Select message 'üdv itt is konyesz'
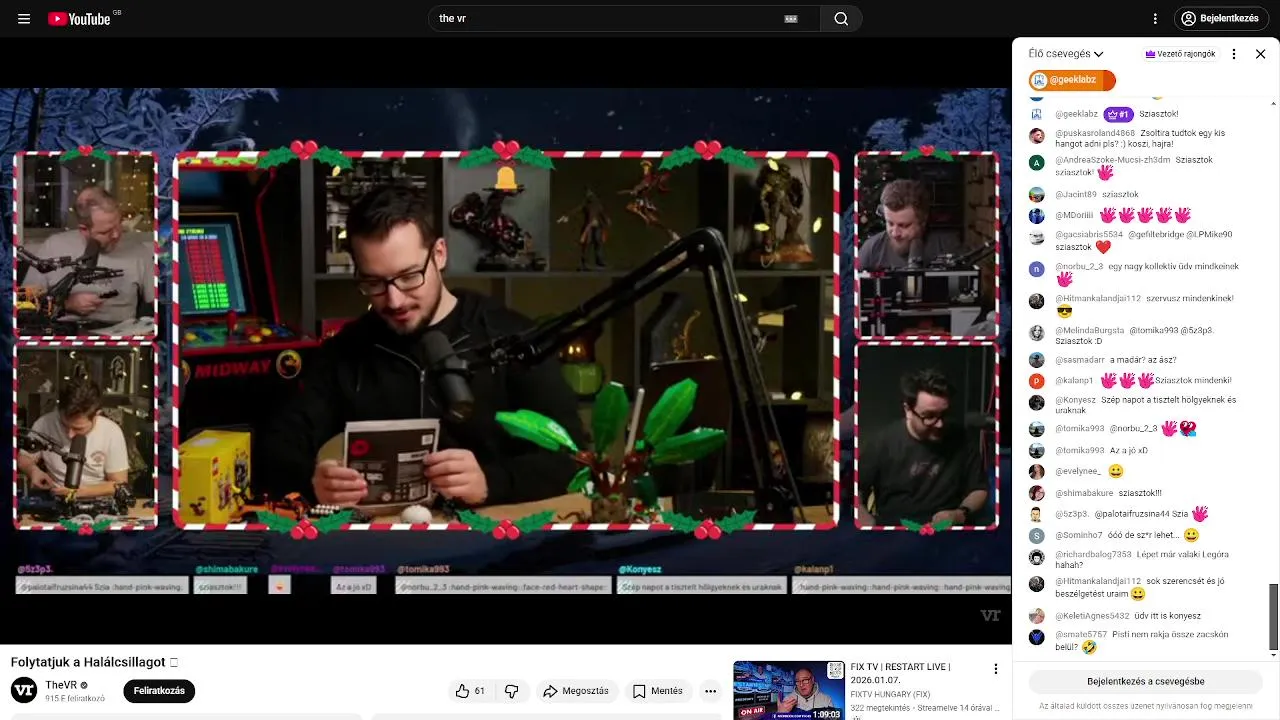The height and width of the screenshot is (720, 1280). pyautogui.click(x=1168, y=616)
